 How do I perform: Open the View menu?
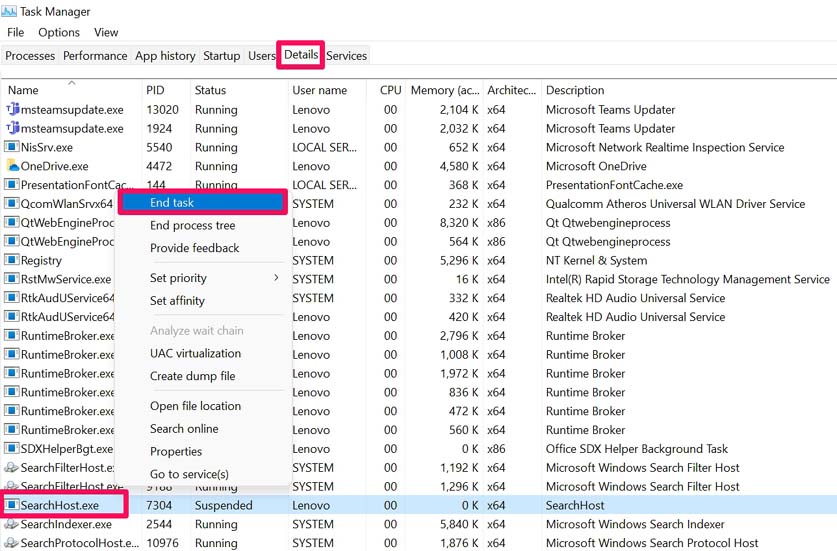(x=106, y=32)
